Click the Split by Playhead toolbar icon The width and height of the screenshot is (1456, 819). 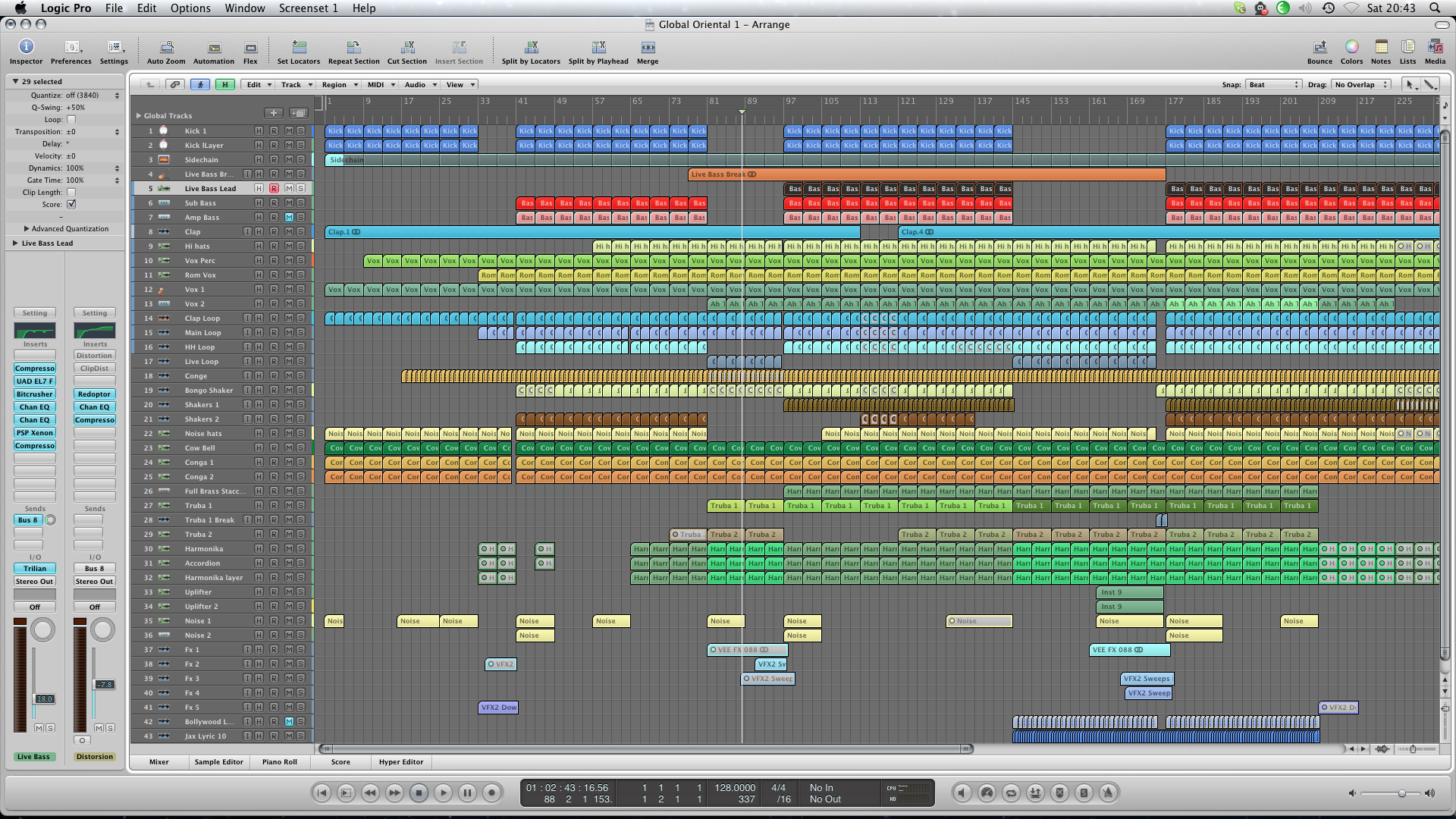pyautogui.click(x=598, y=48)
